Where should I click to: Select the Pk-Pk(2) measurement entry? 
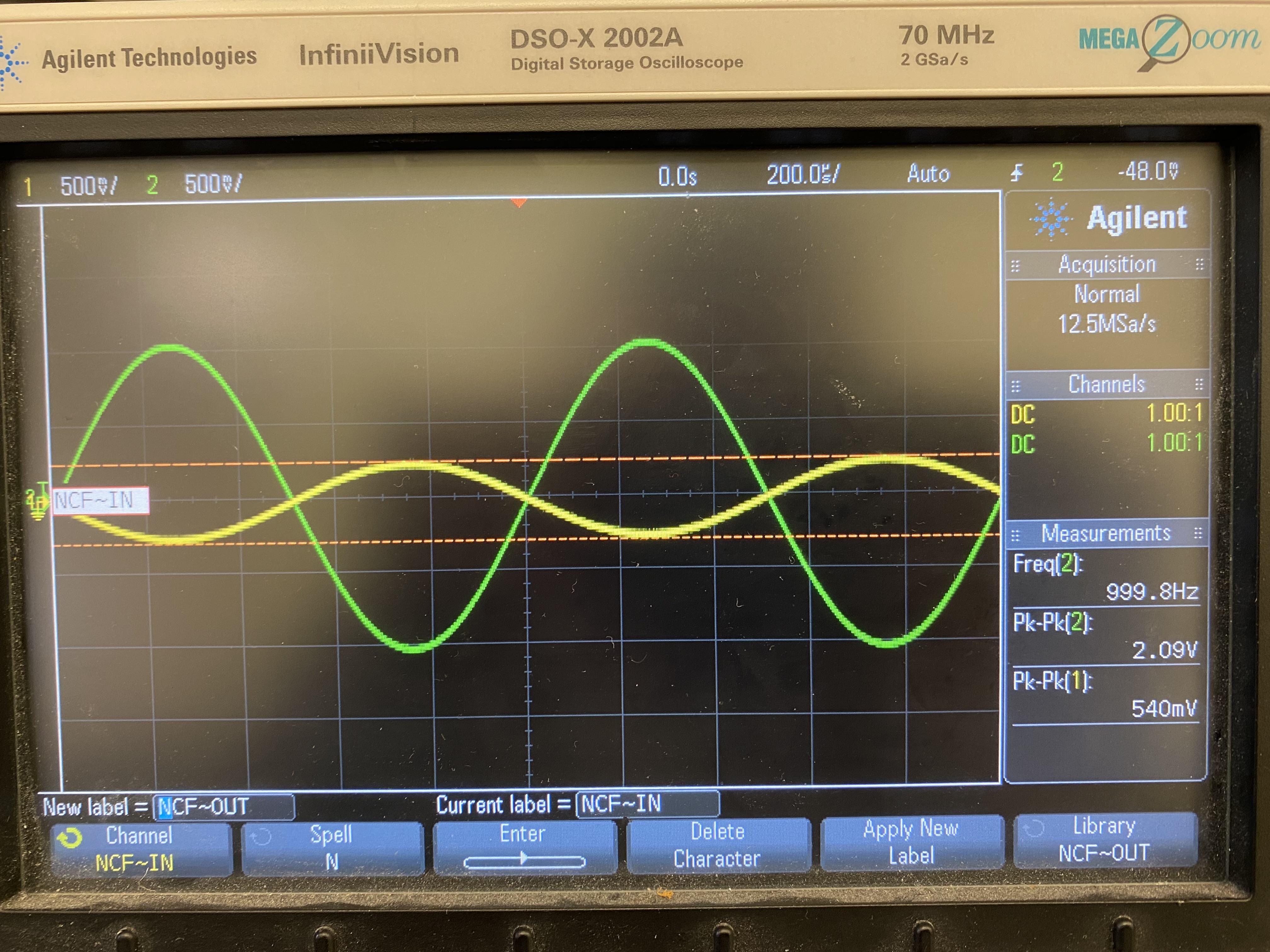click(1106, 637)
